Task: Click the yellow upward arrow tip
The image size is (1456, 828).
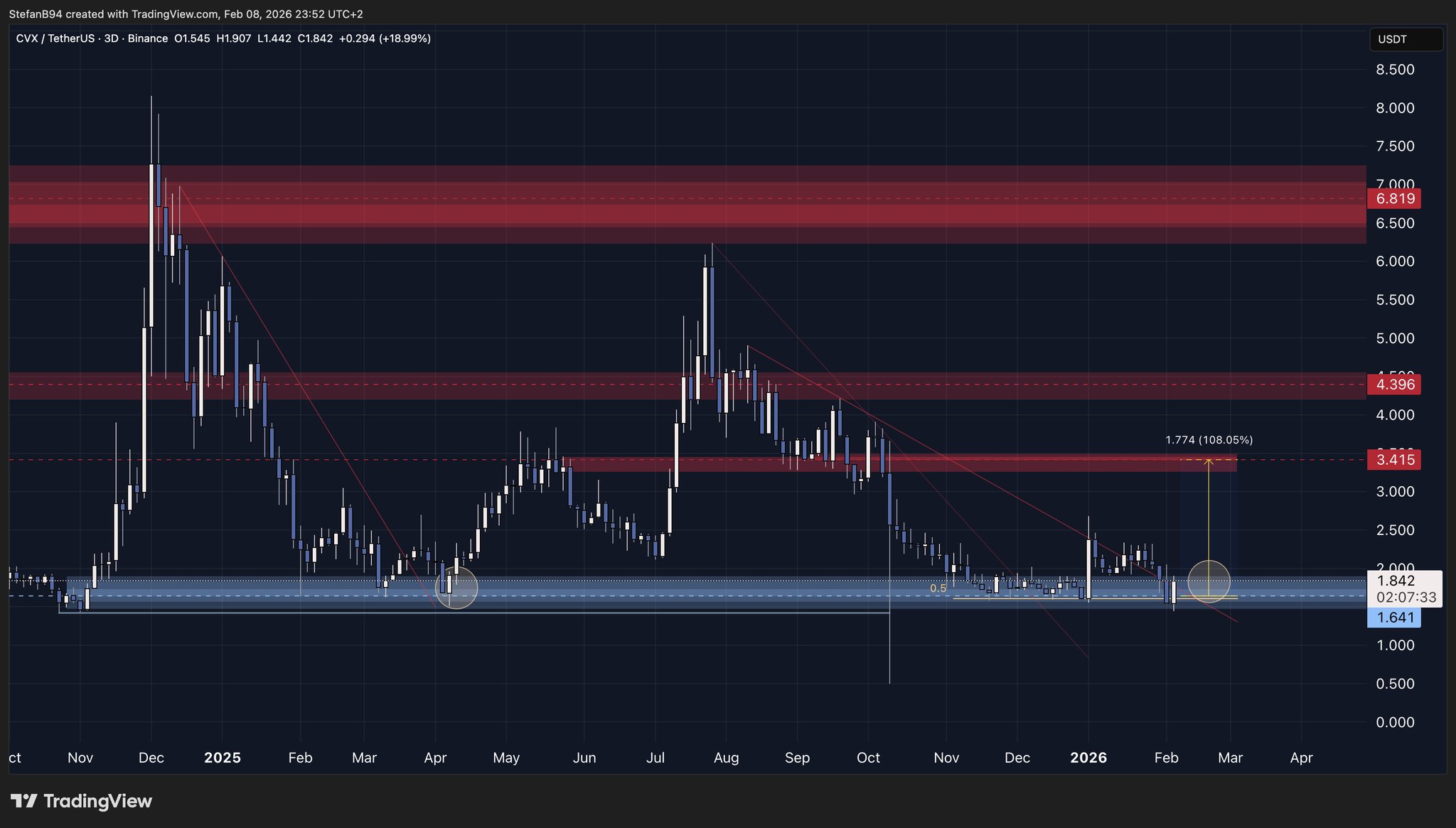Action: click(1209, 461)
